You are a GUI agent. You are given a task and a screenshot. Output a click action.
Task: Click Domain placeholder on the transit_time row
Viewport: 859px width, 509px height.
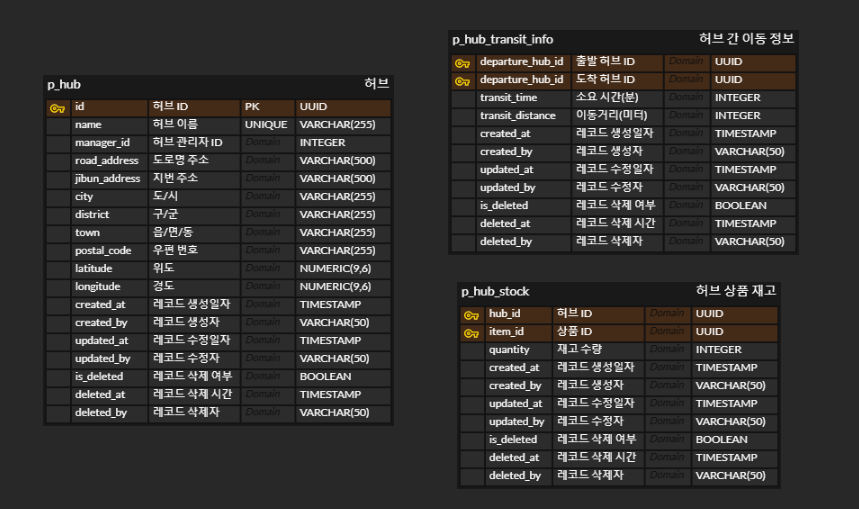coord(686,98)
